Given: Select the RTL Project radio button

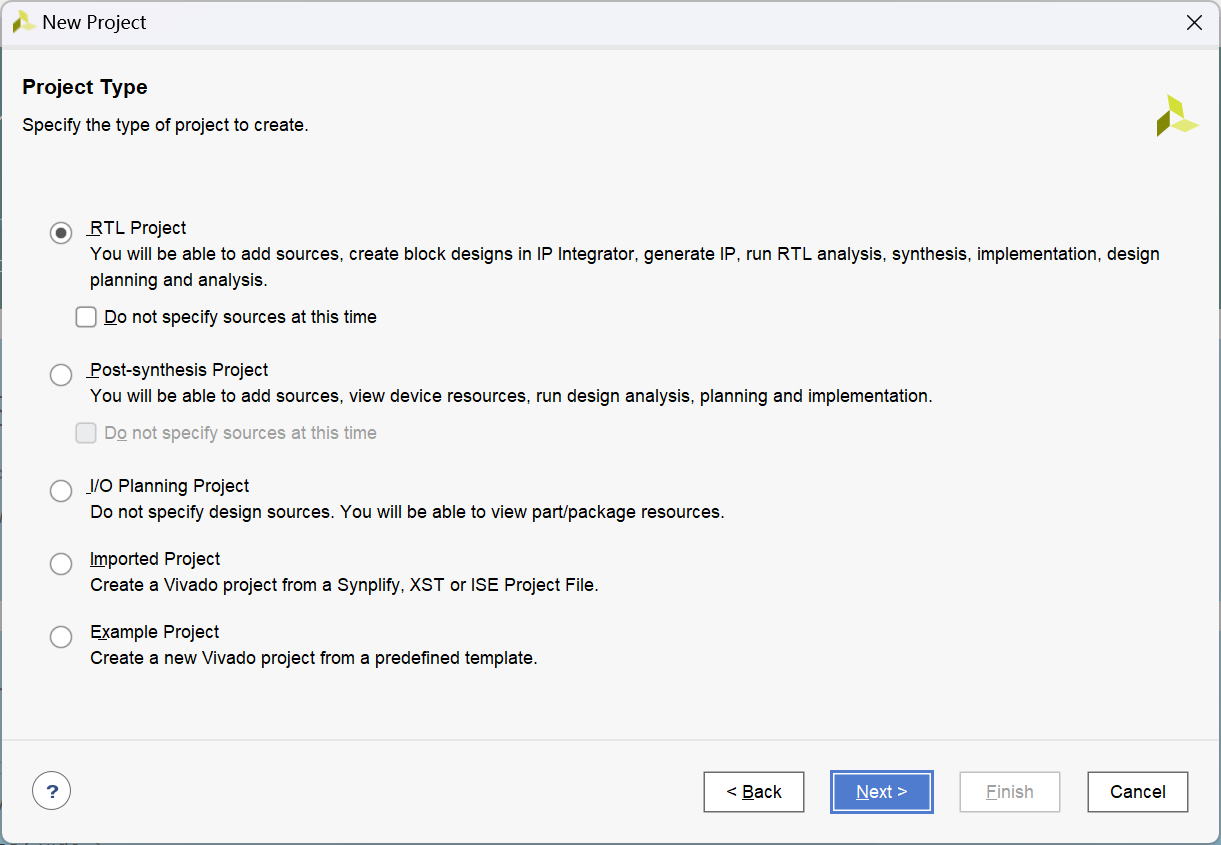Looking at the screenshot, I should 61,233.
